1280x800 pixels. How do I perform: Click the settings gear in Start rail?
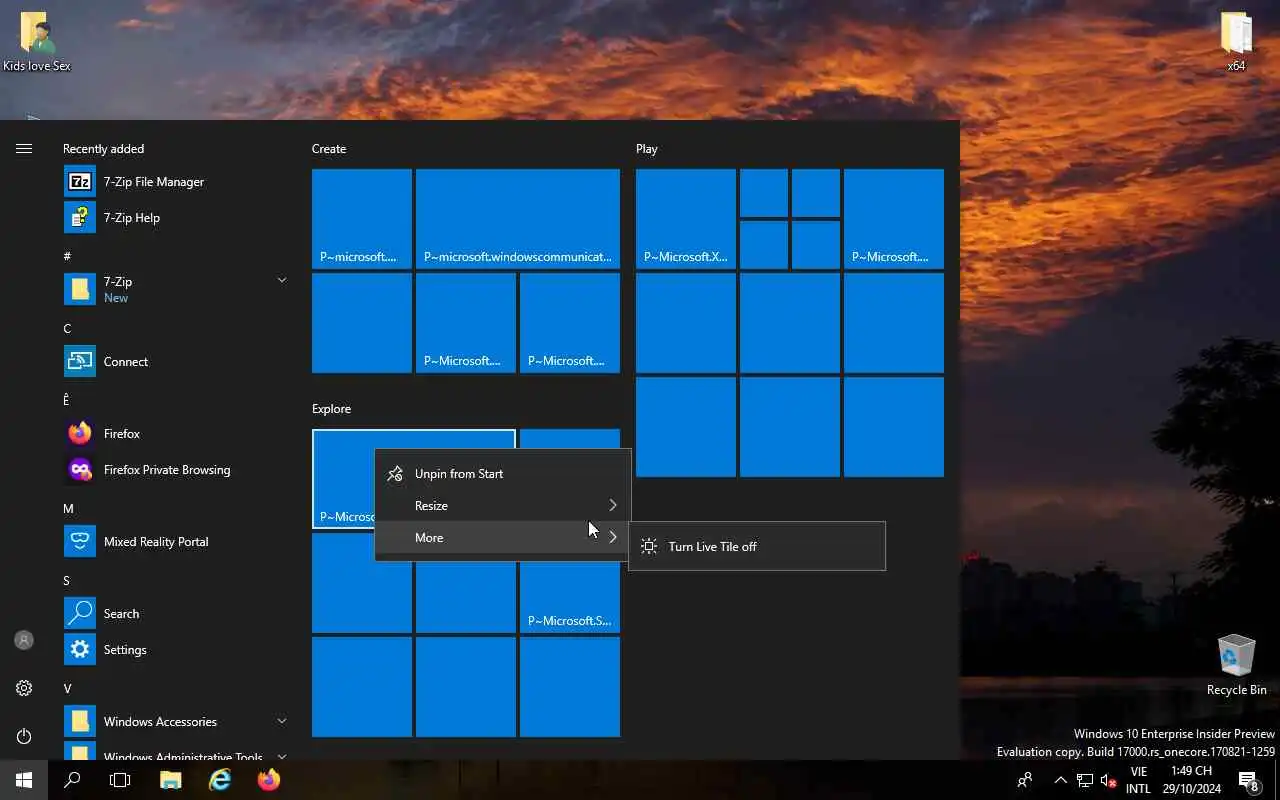pyautogui.click(x=24, y=688)
